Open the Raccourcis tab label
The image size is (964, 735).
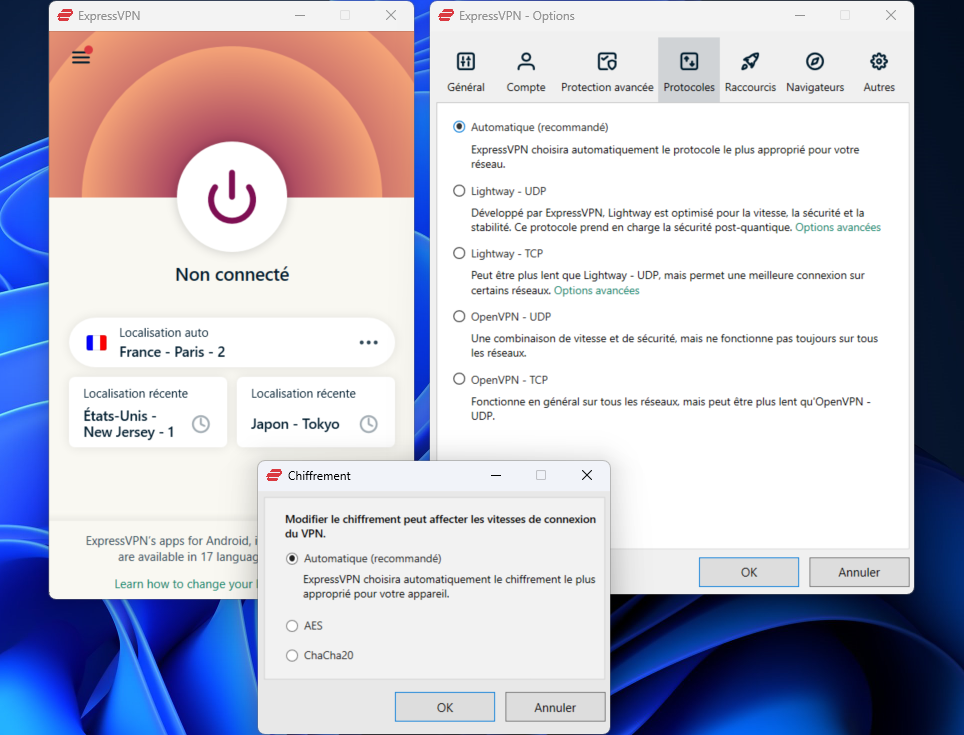(750, 87)
